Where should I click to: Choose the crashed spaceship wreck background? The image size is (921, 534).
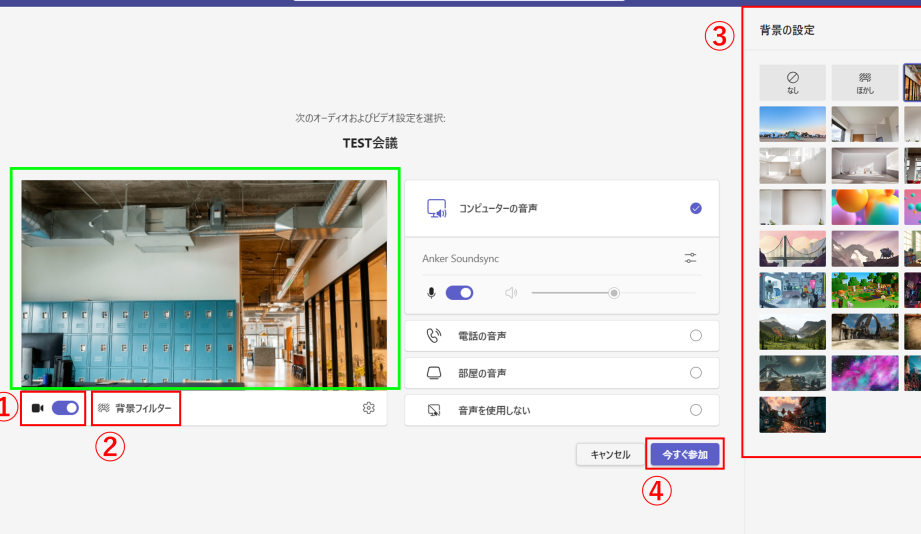point(865,331)
